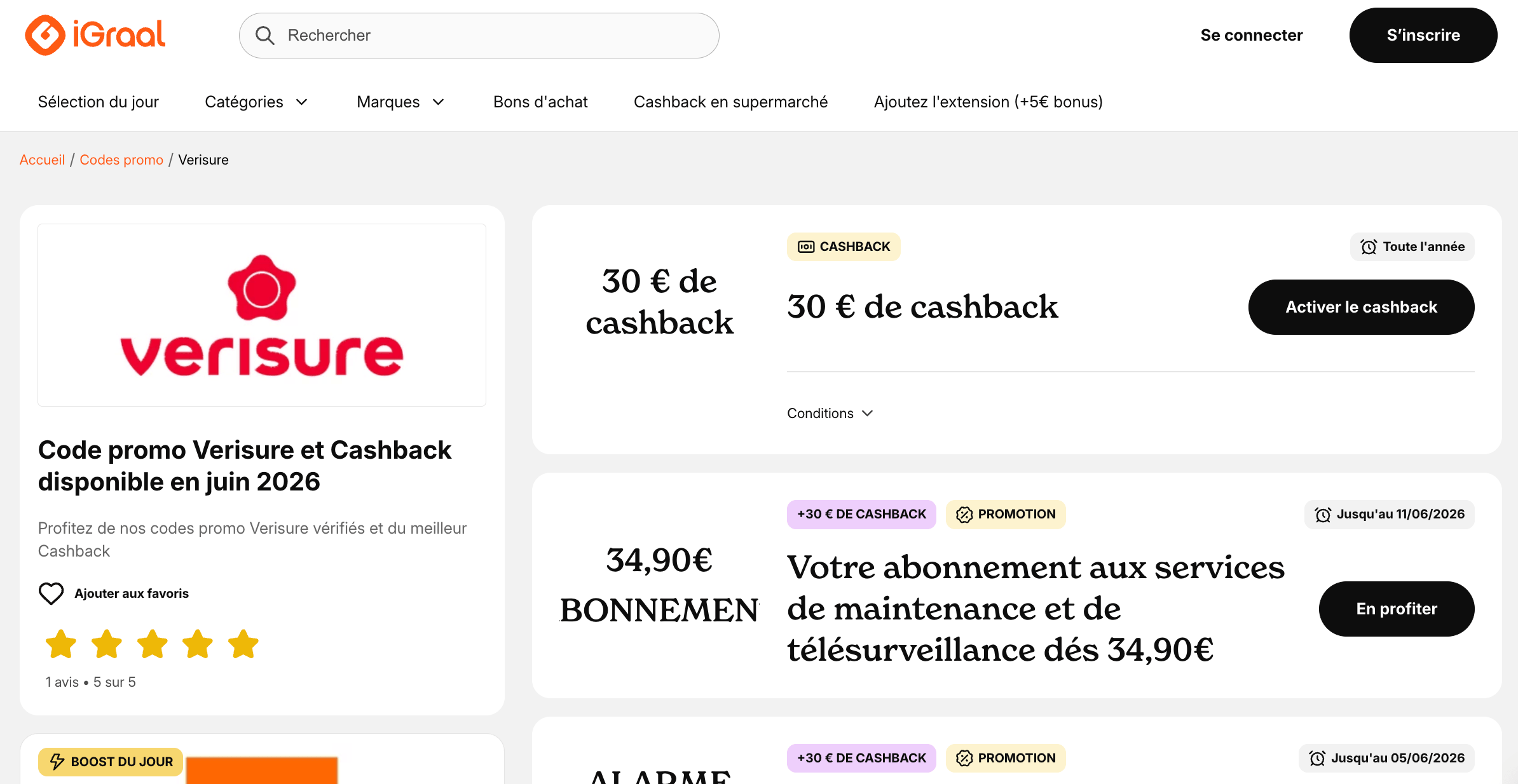Go to Accueil breadcrumb
The height and width of the screenshot is (784, 1518).
point(42,159)
